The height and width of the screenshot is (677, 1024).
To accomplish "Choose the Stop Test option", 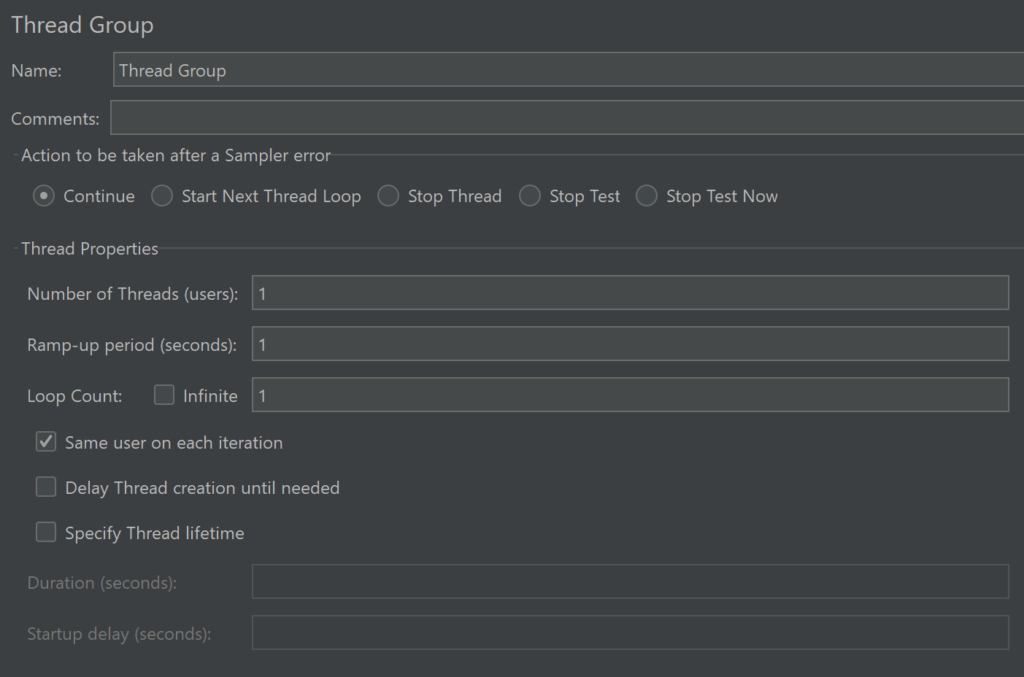I will 530,196.
